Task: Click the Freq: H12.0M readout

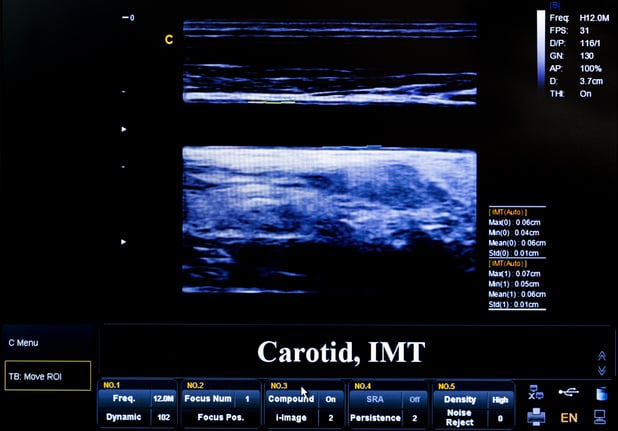Action: tap(579, 18)
